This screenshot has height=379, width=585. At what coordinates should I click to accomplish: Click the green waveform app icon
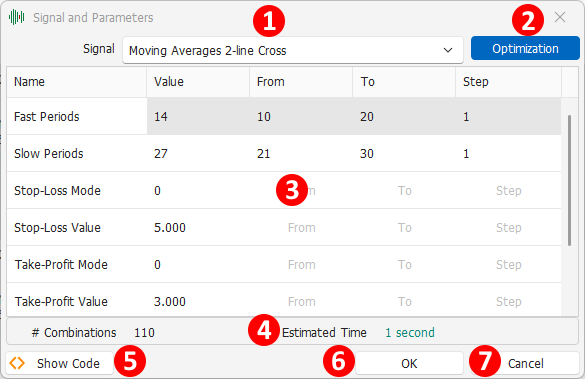pos(16,17)
